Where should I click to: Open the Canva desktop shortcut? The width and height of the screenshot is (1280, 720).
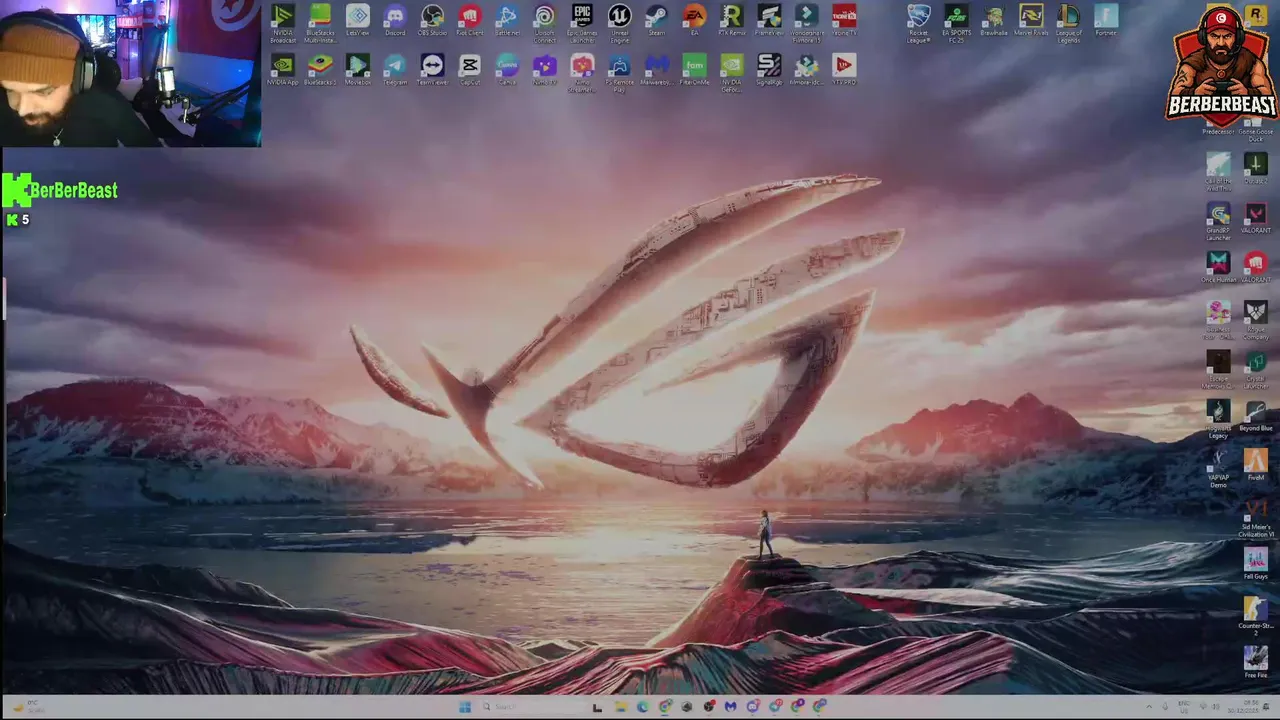point(507,70)
